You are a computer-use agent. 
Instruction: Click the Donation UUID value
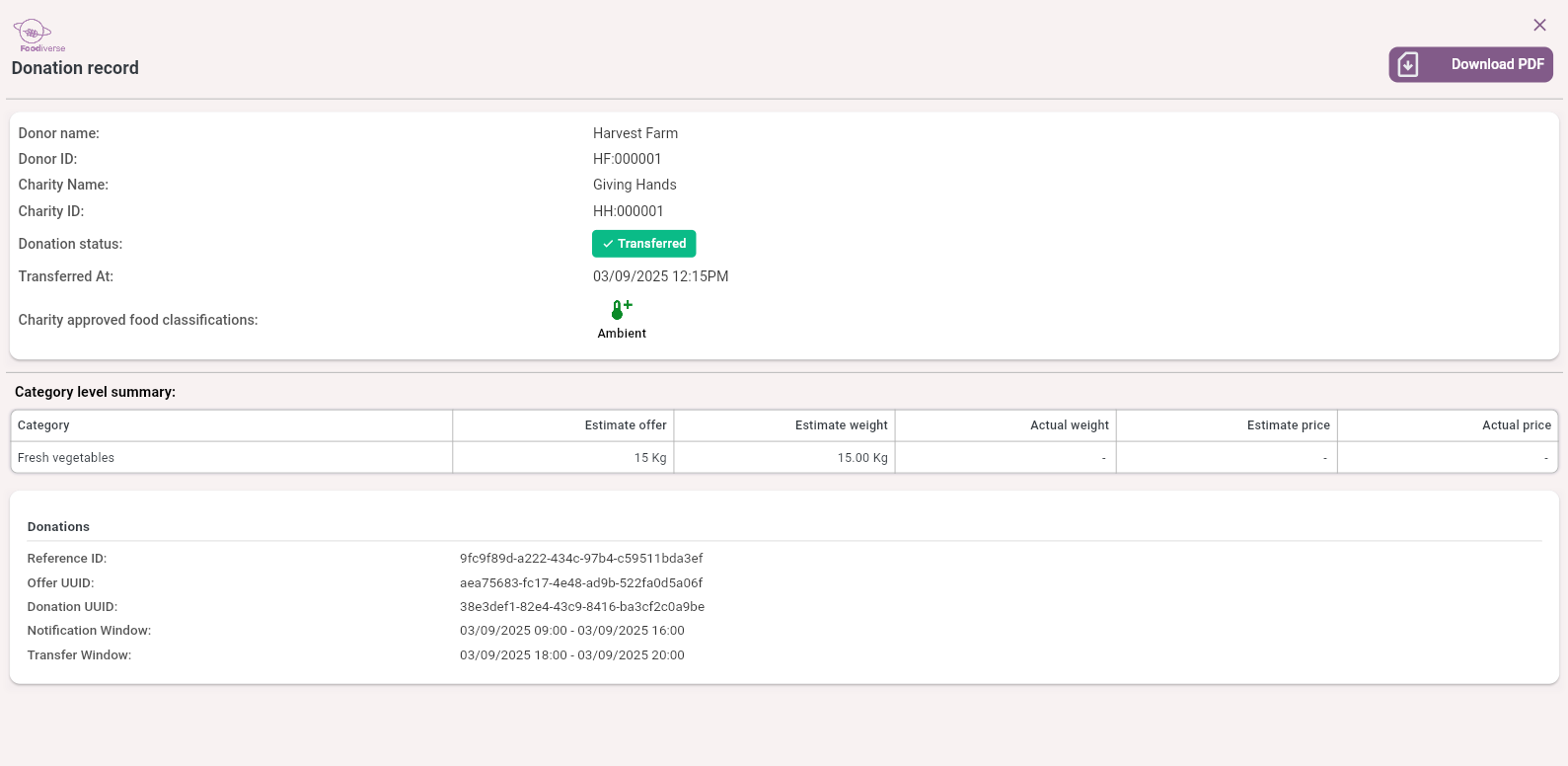click(x=581, y=607)
